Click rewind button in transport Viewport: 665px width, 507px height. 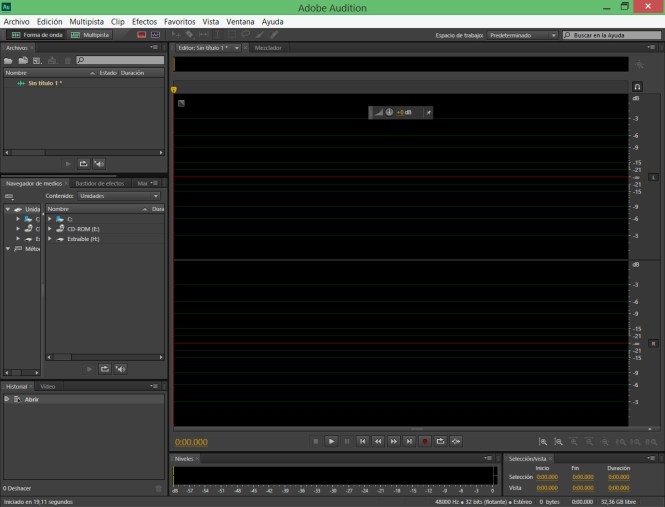378,441
